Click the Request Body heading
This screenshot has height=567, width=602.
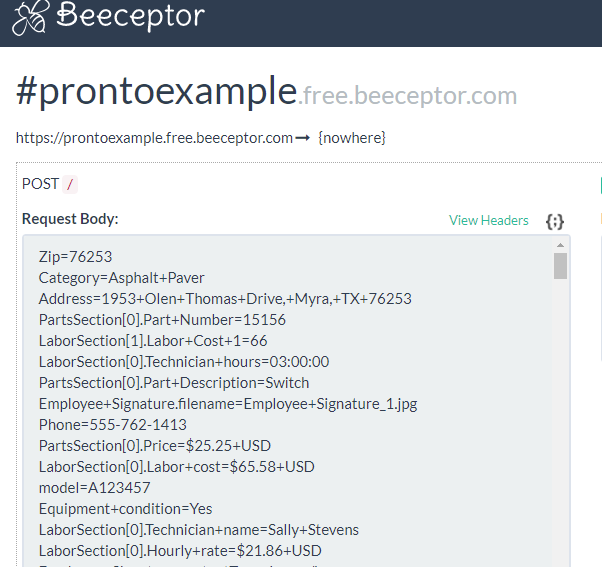[70, 219]
